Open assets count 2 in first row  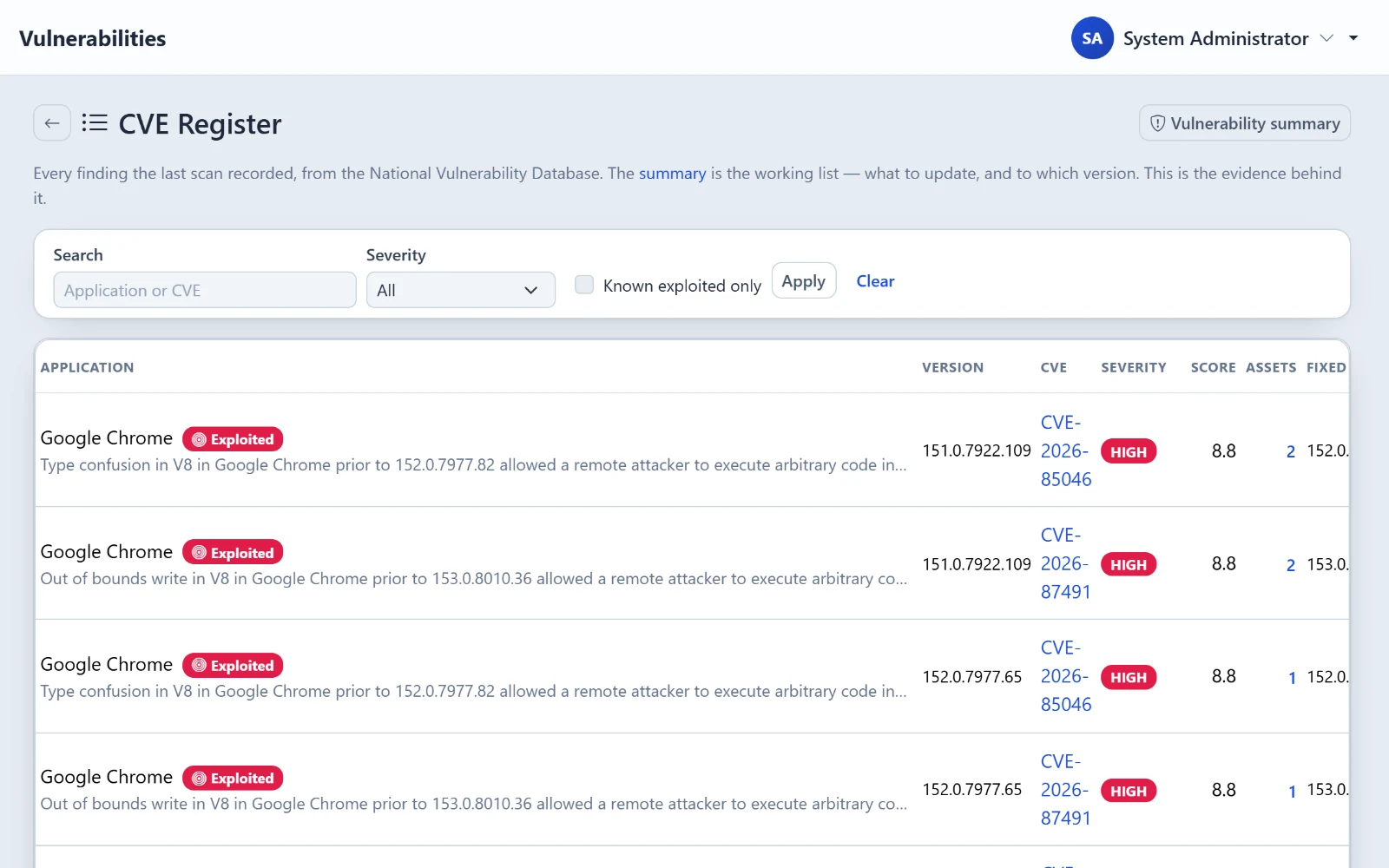tap(1291, 451)
